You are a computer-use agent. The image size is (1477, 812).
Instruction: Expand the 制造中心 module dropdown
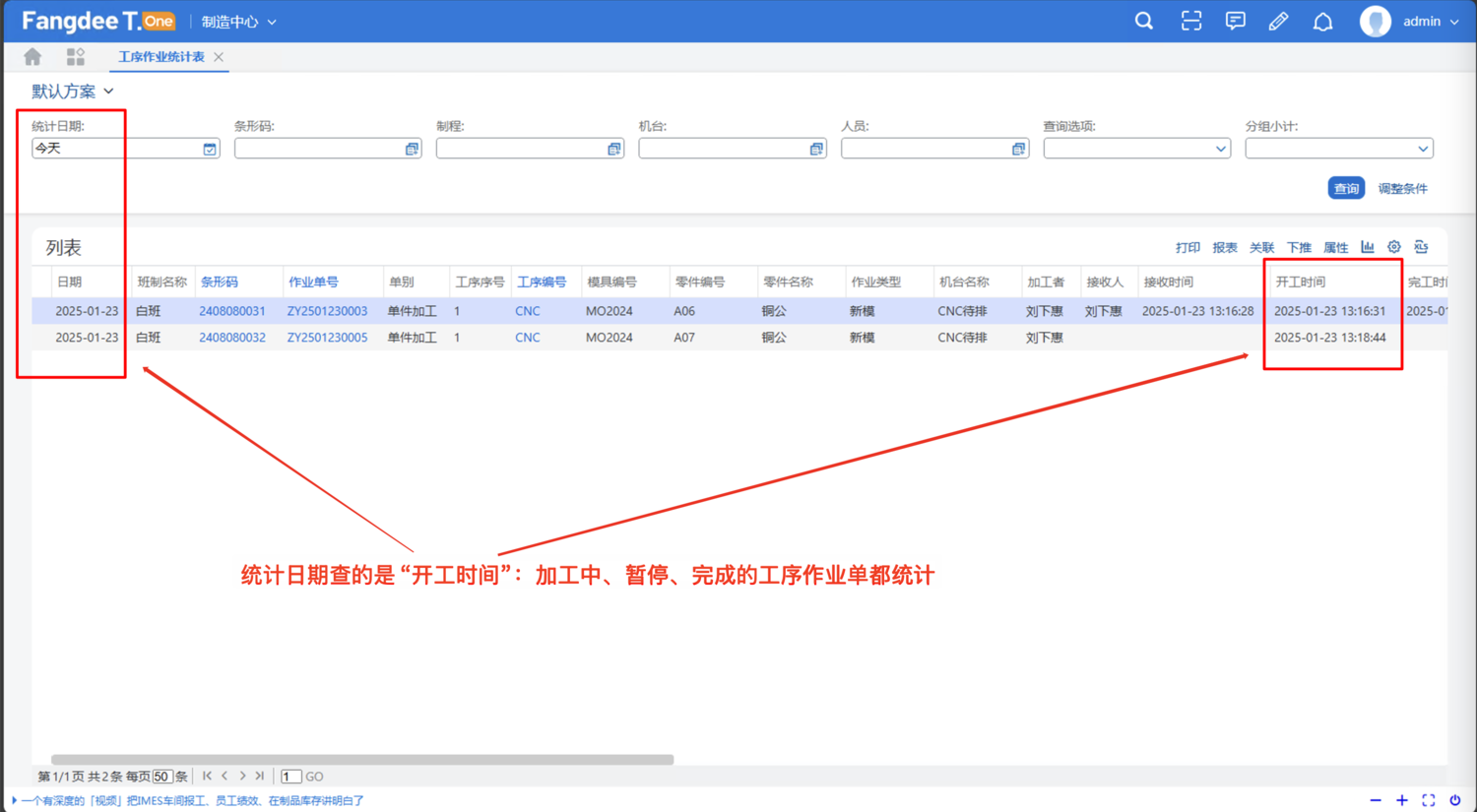click(239, 22)
